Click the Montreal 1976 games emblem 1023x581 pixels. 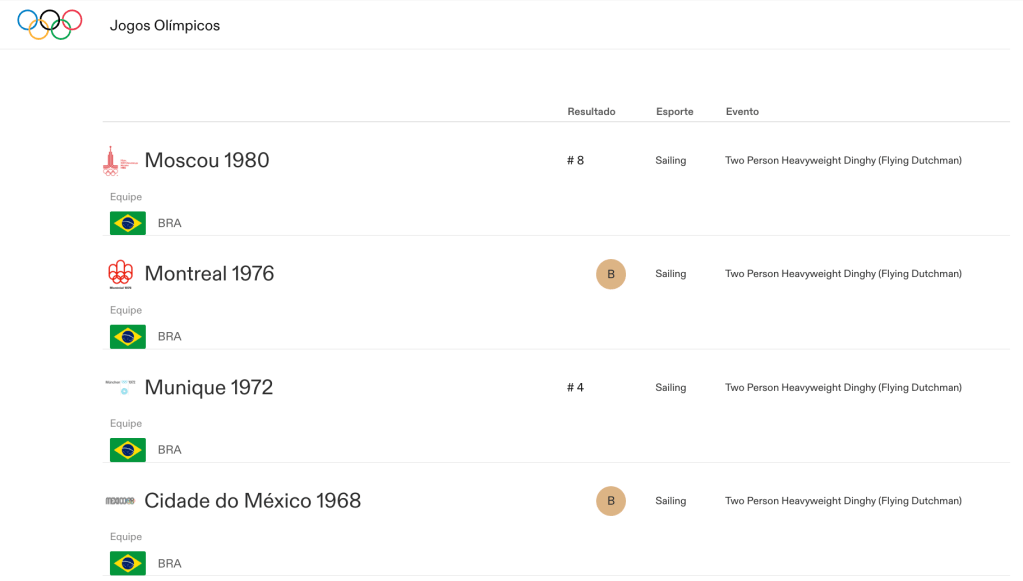120,274
